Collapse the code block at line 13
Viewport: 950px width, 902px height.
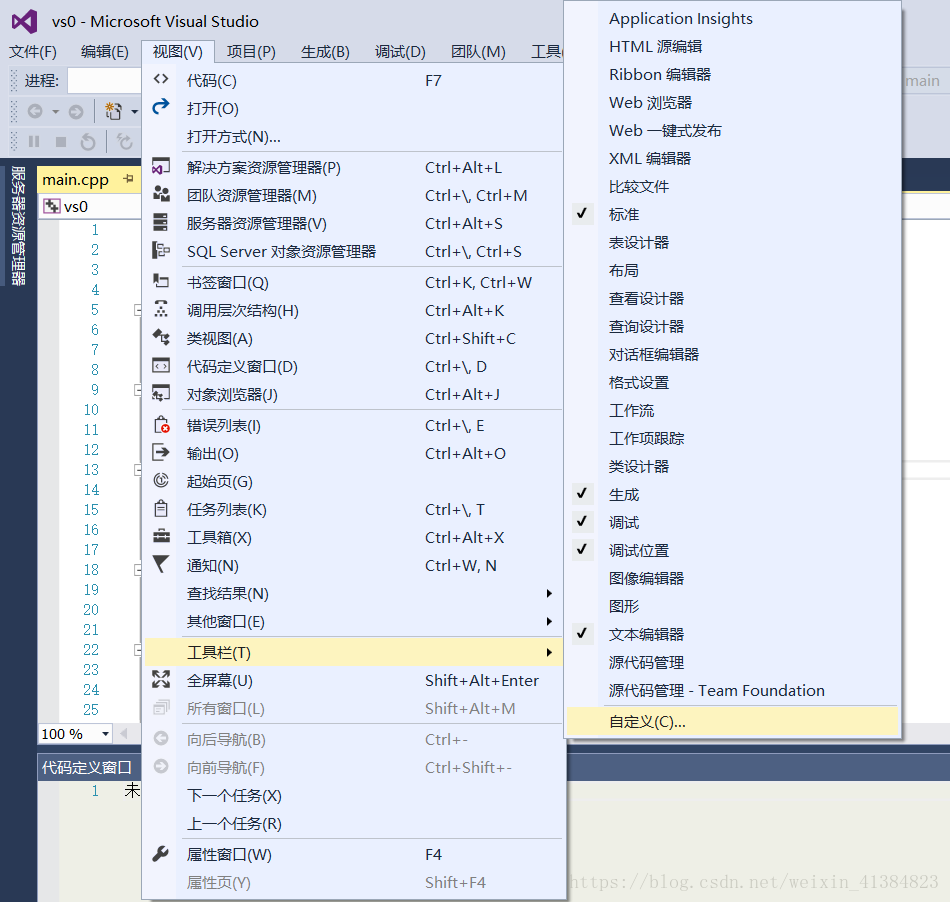138,470
